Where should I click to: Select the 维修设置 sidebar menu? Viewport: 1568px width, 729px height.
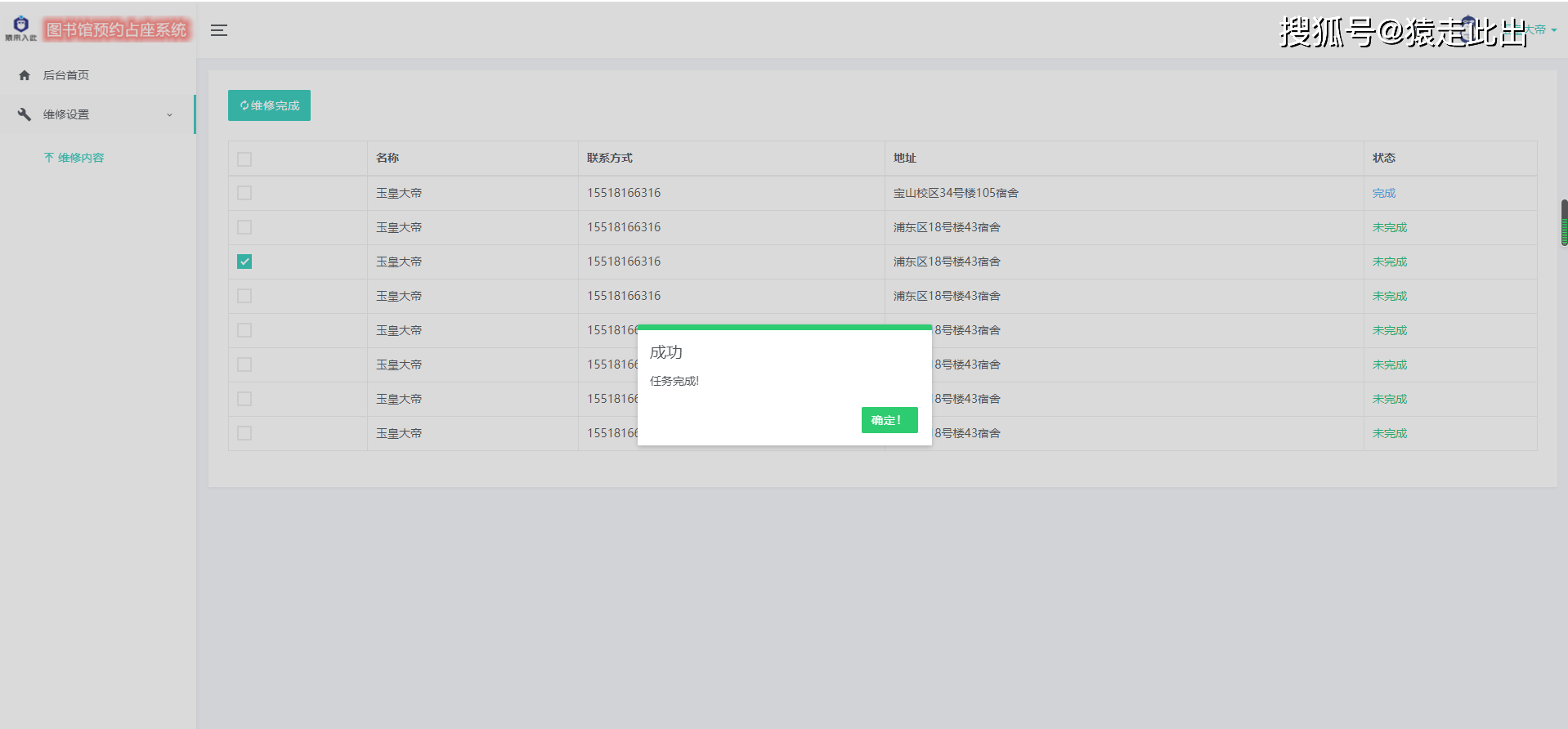point(97,114)
